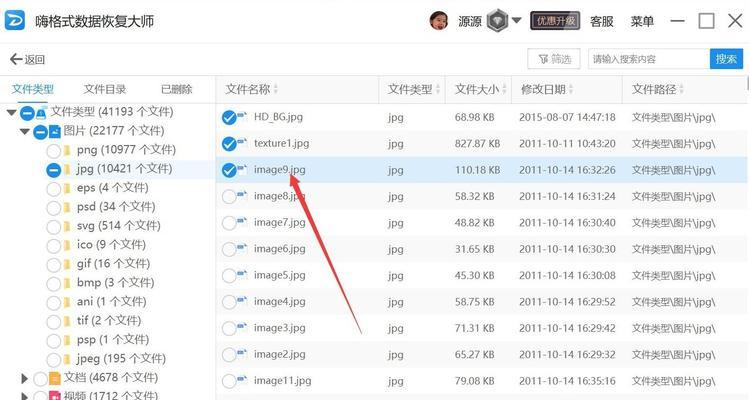
Task: Select ani (1 个文件) tree item
Action: coord(111,302)
